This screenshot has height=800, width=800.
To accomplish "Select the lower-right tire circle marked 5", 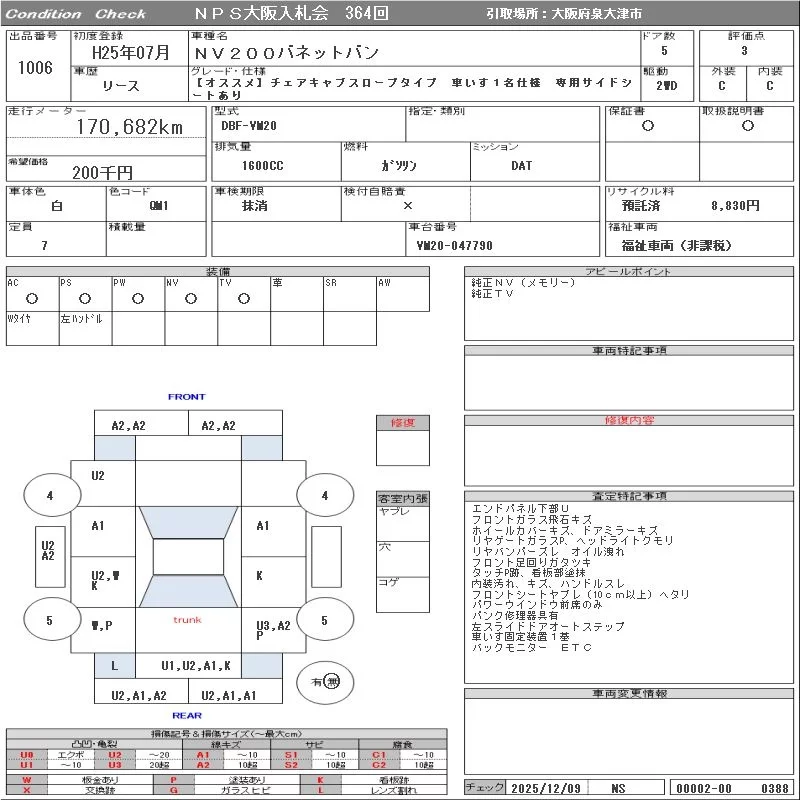I will [324, 621].
